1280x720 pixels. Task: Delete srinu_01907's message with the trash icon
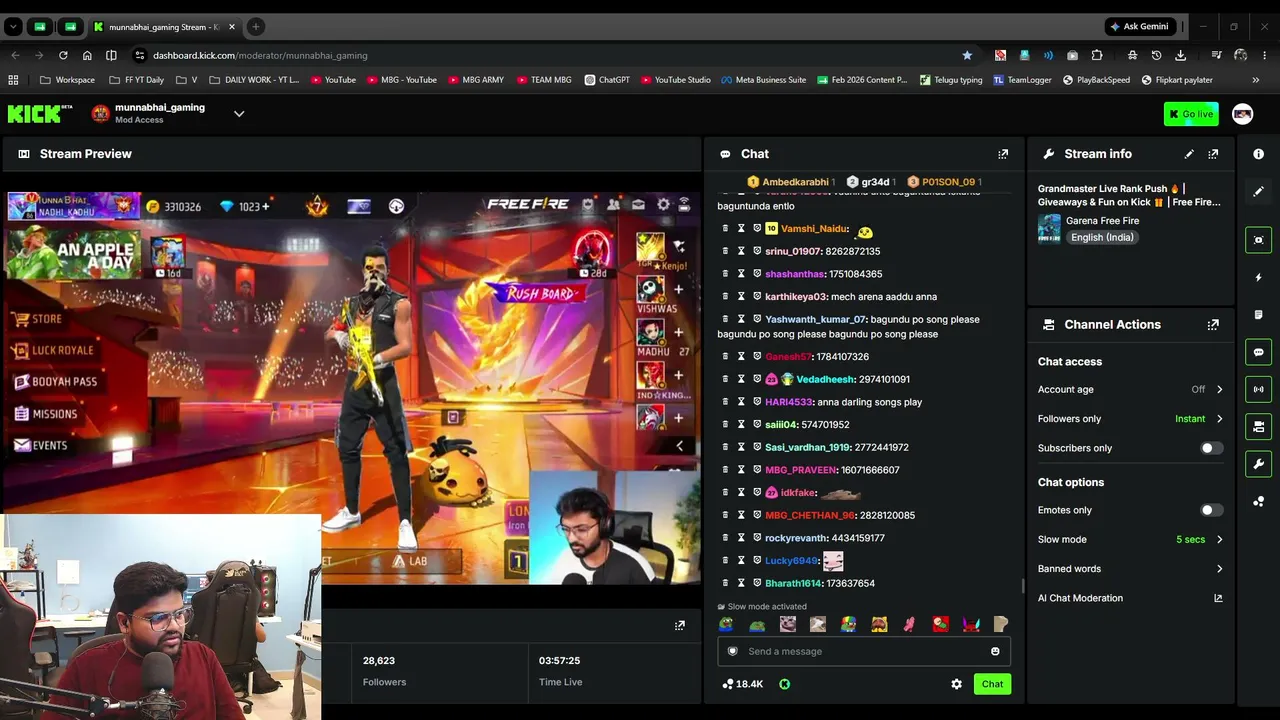click(x=725, y=251)
